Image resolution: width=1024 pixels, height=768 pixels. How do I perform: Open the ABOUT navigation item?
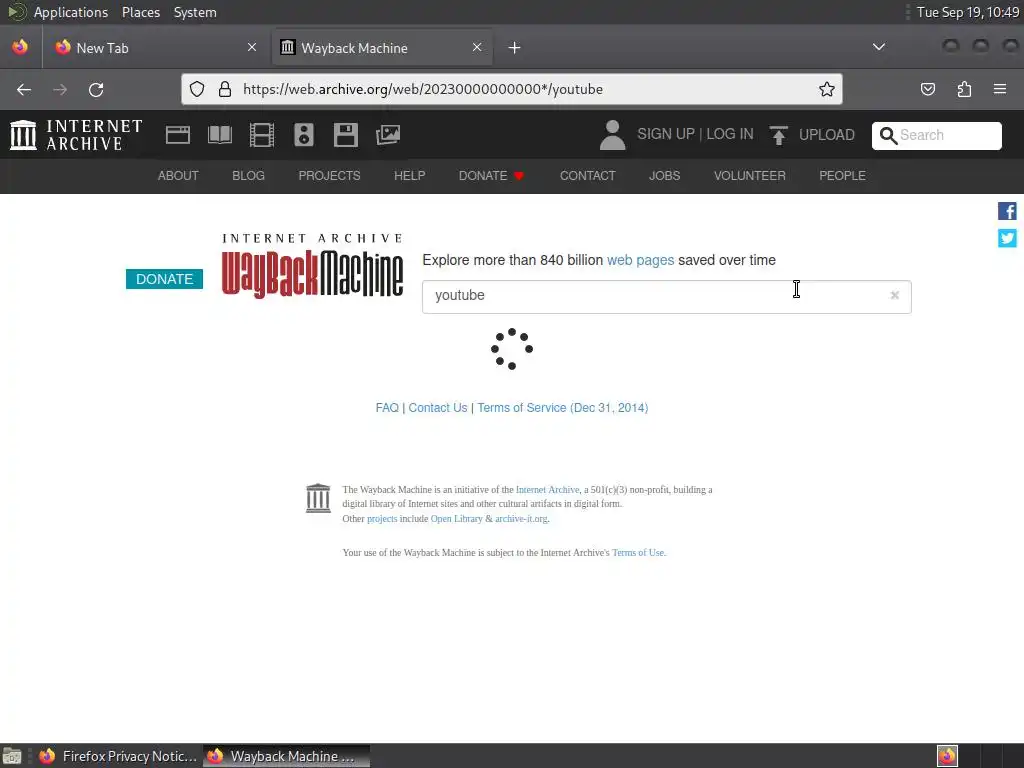click(x=178, y=176)
